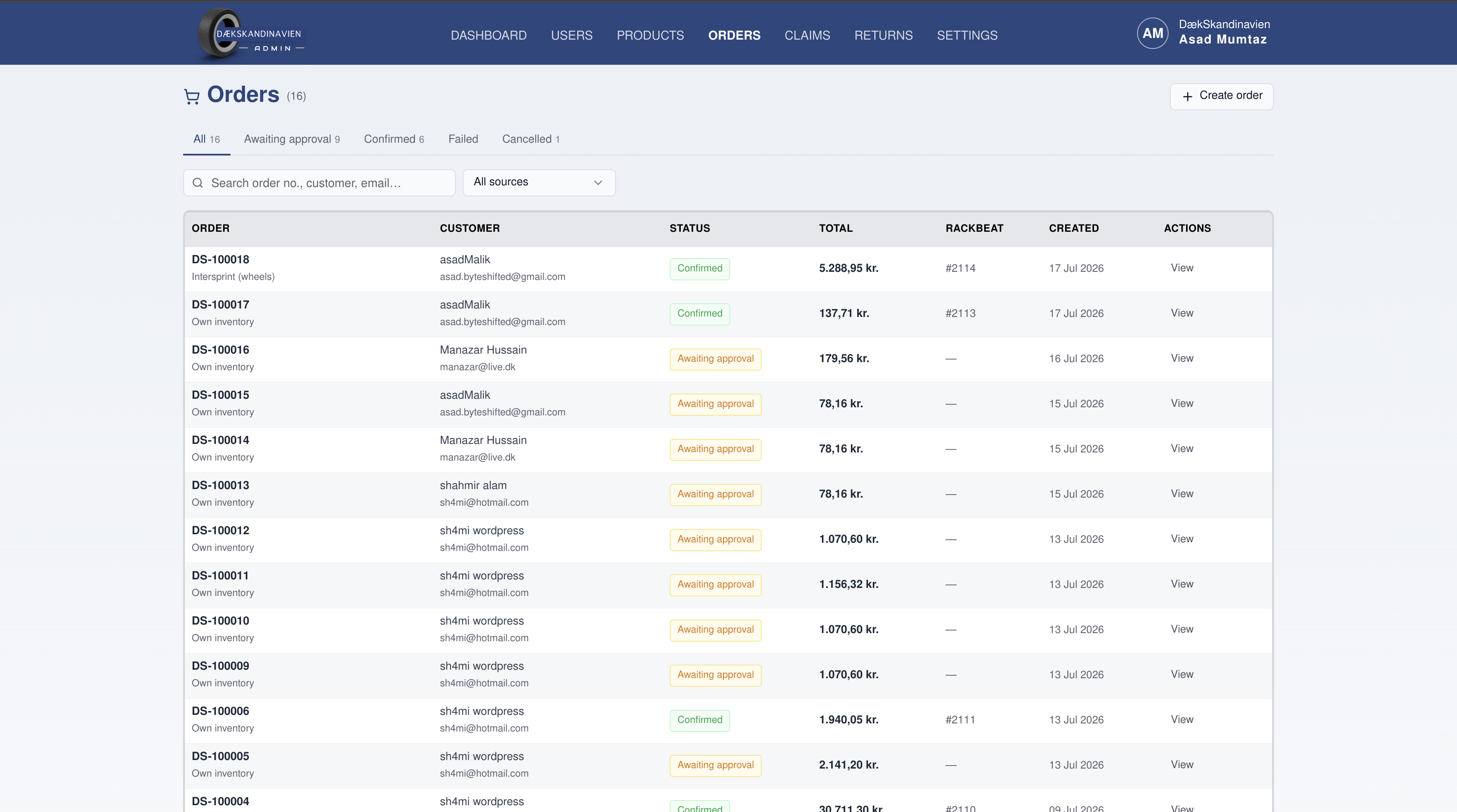
Task: View order DS-100018
Action: [x=1181, y=268]
